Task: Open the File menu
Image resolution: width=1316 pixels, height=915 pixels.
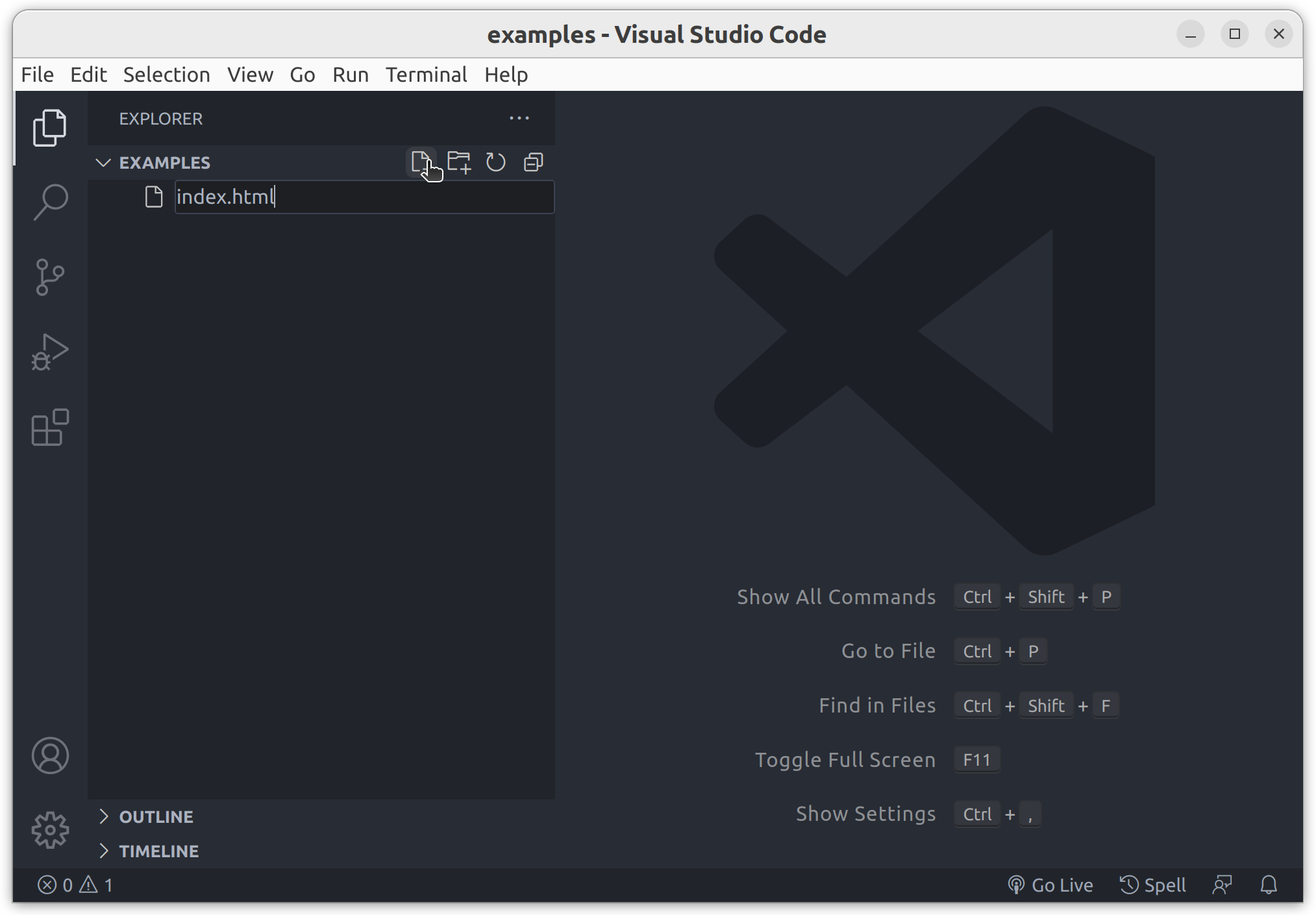Action: [37, 75]
